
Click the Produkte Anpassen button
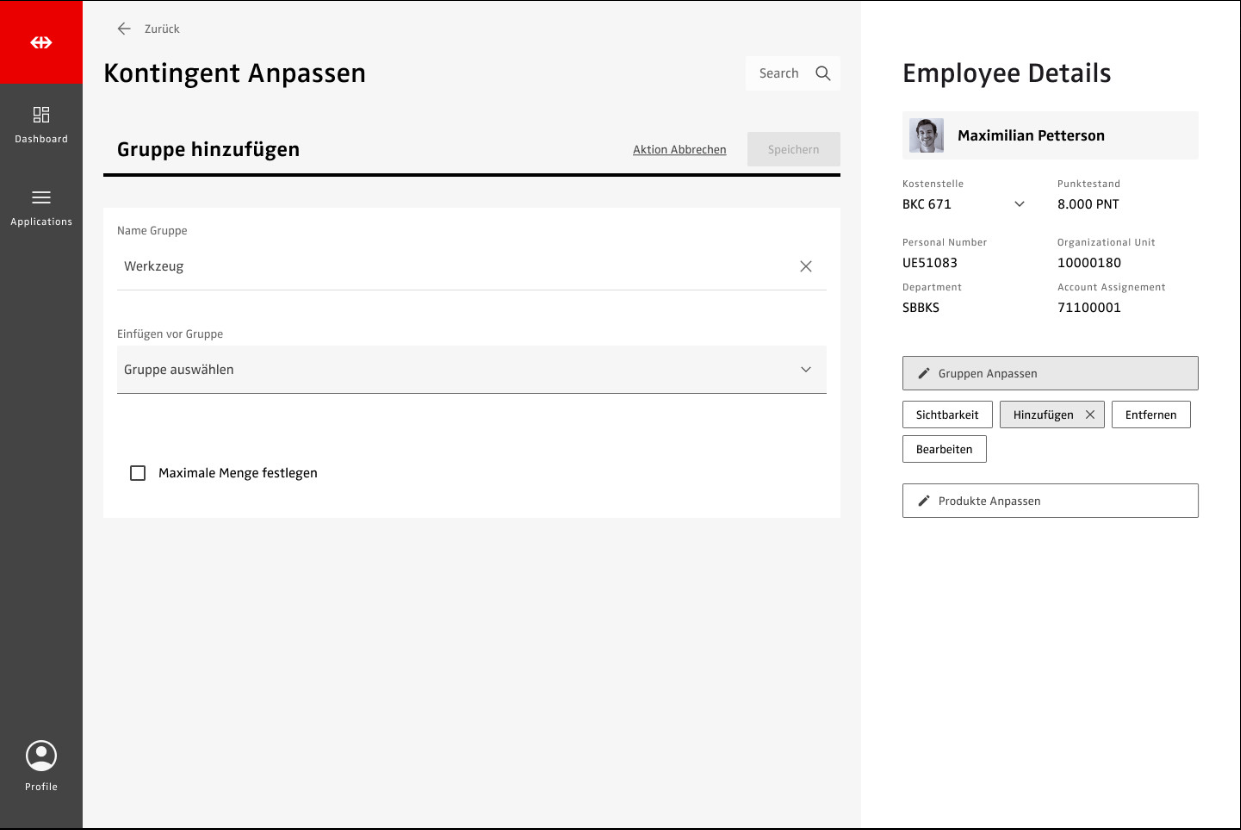tap(1049, 501)
